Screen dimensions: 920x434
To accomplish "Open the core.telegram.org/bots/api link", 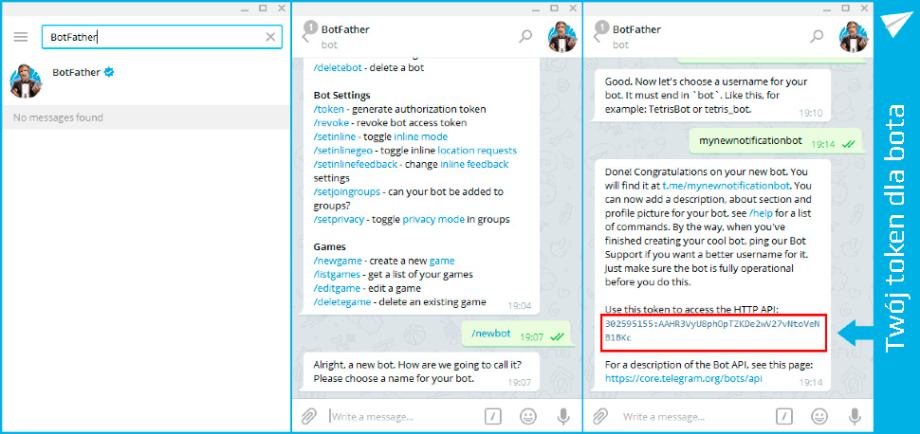I will (684, 379).
